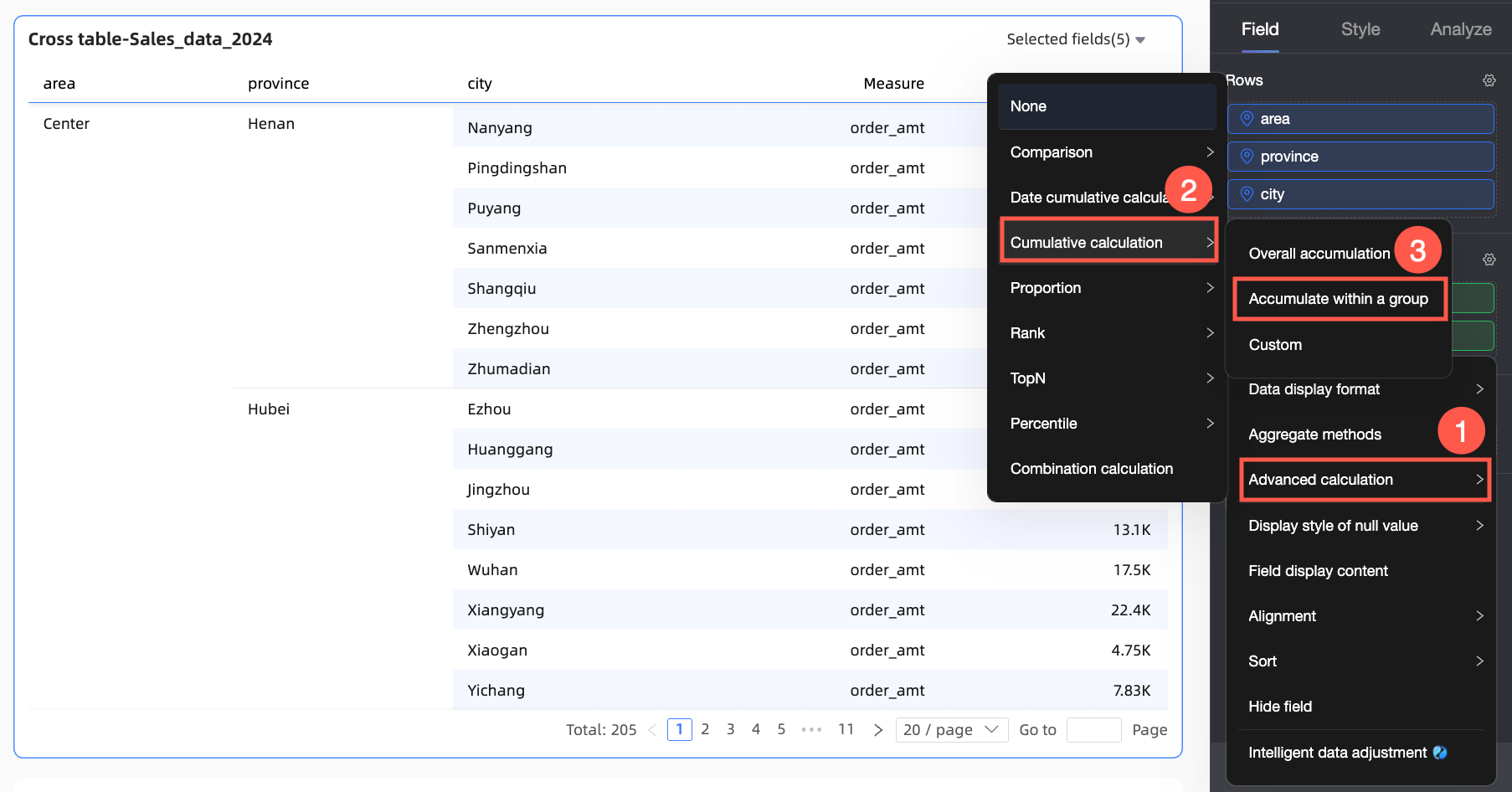Image resolution: width=1512 pixels, height=792 pixels.
Task: Go to the next page arrow
Action: click(878, 730)
